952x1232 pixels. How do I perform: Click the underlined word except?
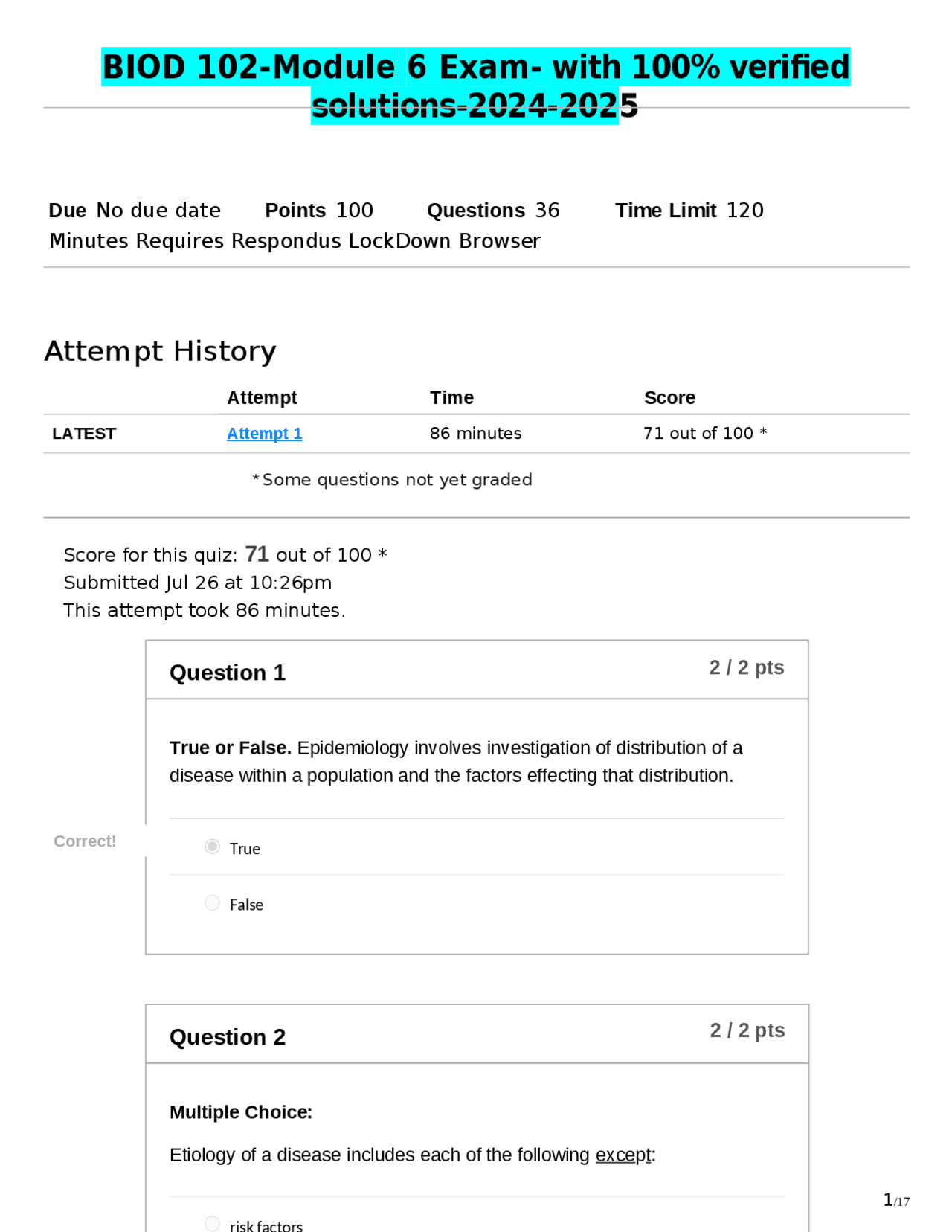point(623,1155)
